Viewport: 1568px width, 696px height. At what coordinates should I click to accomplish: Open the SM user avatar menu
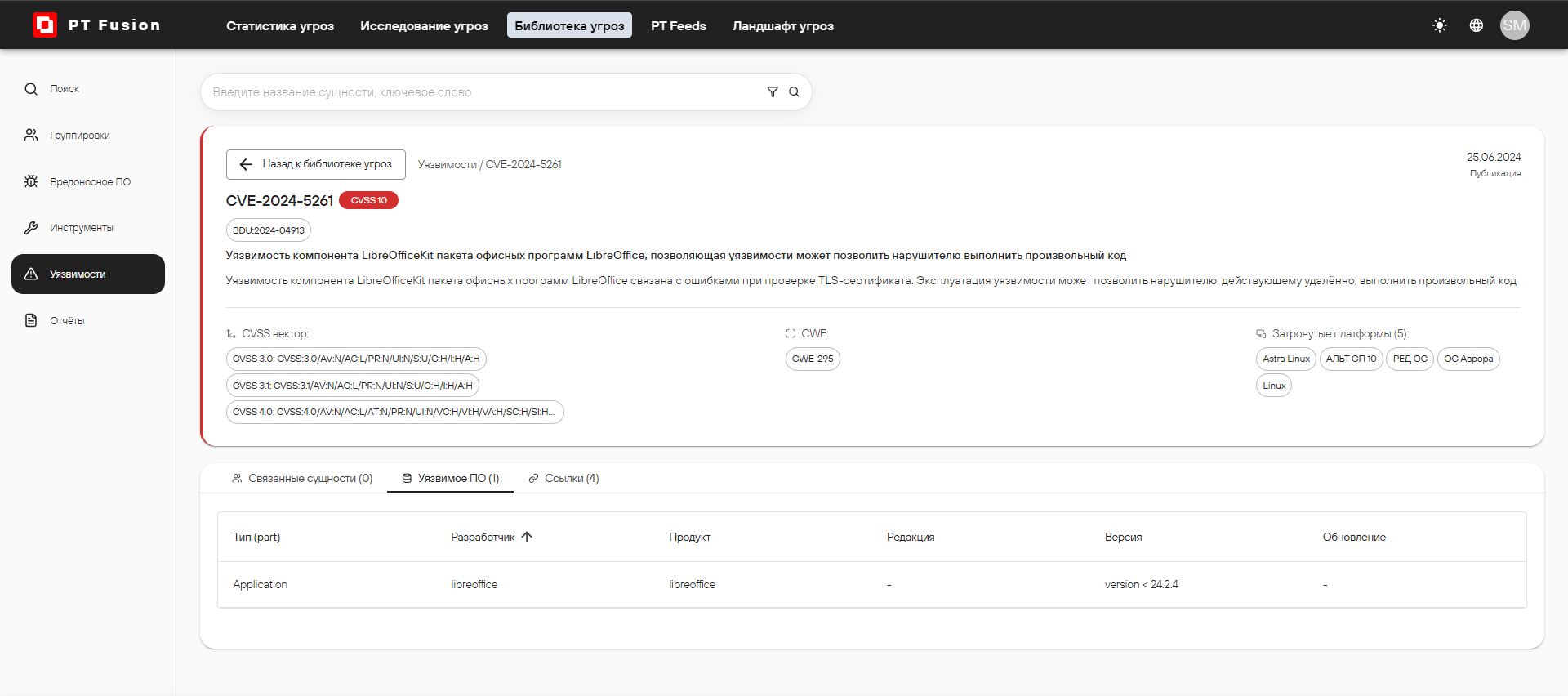pyautogui.click(x=1515, y=25)
